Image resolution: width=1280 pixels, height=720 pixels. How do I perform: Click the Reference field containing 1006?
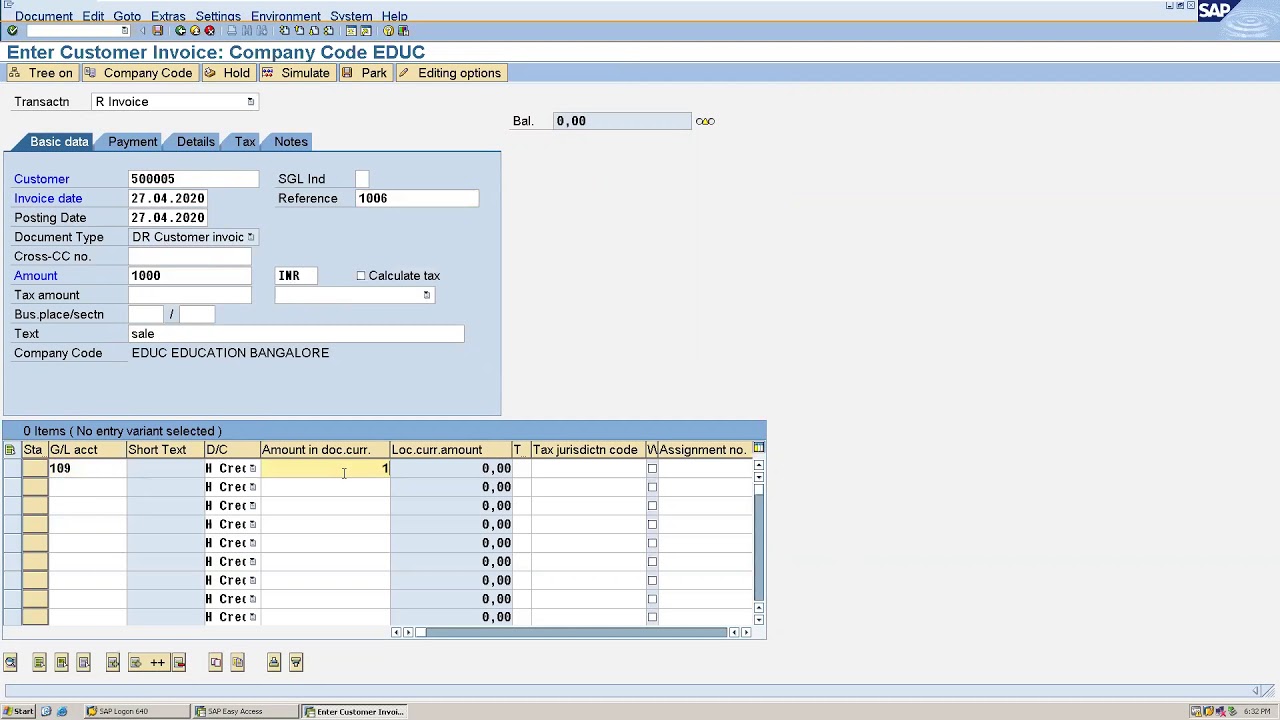pos(417,198)
